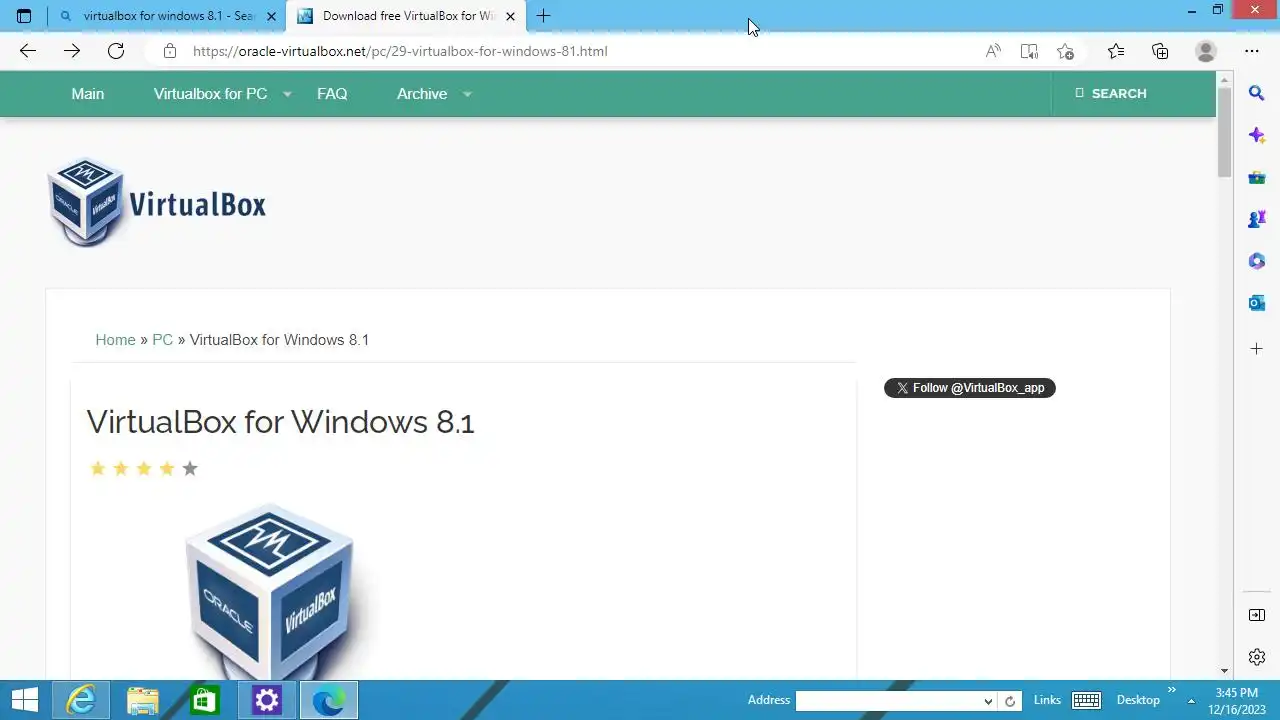1280x720 pixels.
Task: Reload the page with Refresh icon
Action: (116, 51)
